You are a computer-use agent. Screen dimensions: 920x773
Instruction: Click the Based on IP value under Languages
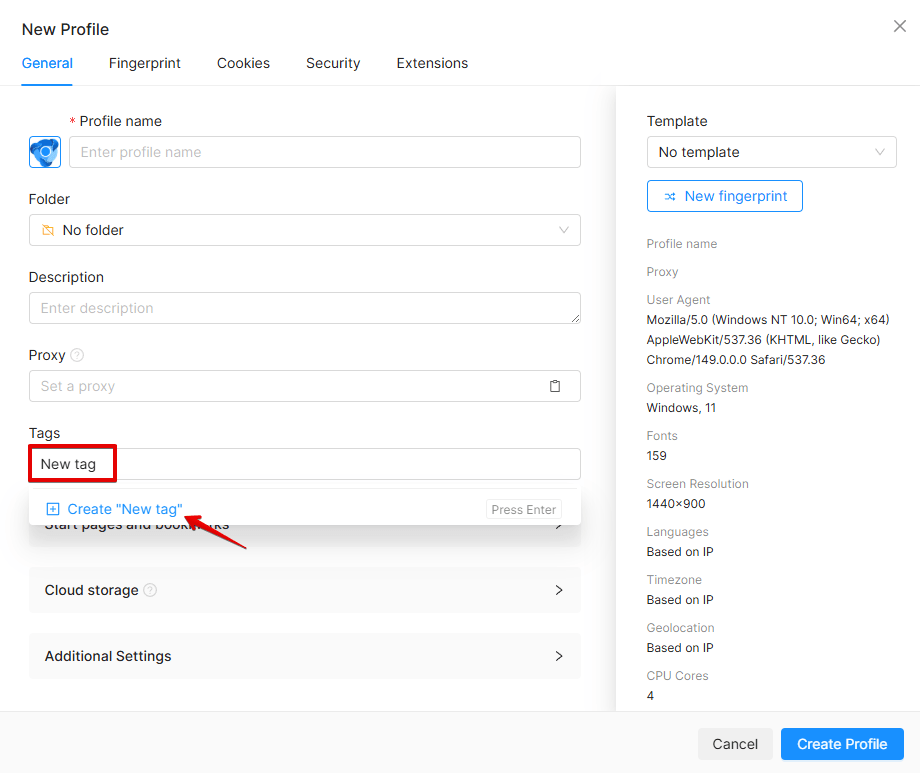point(680,552)
